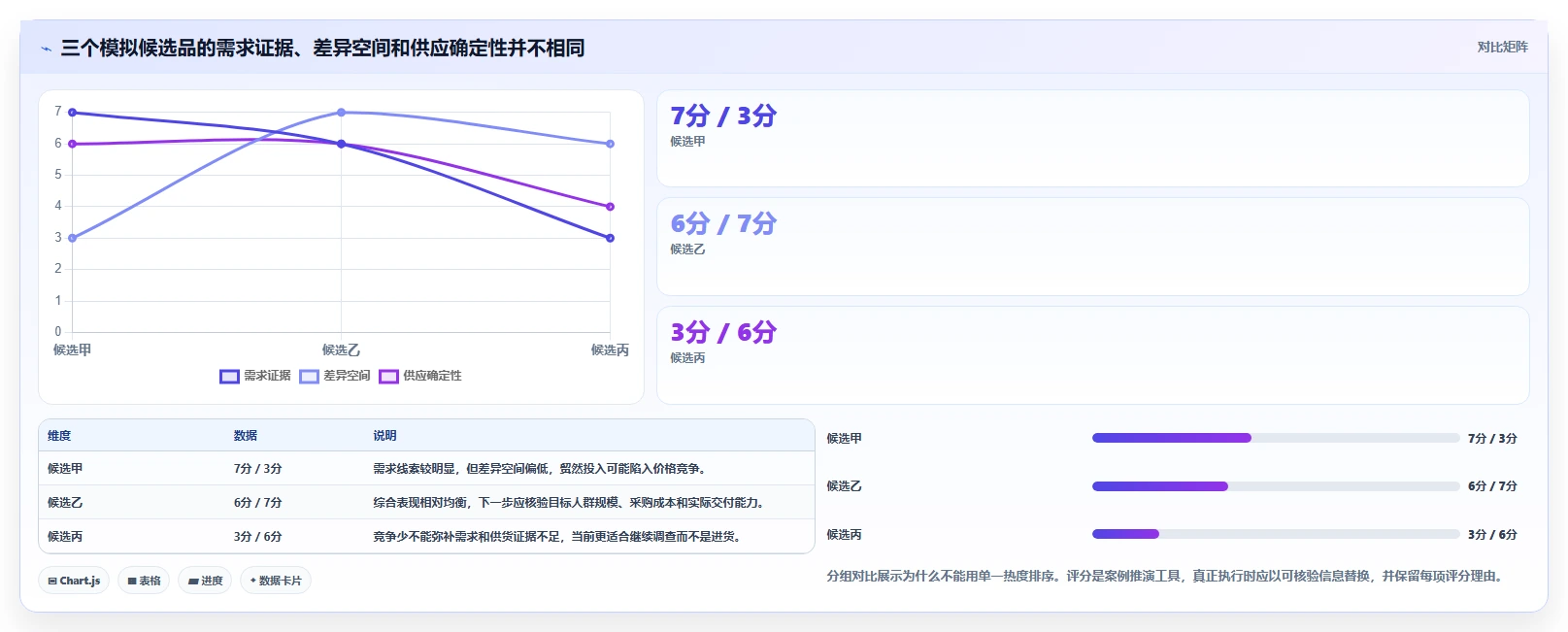Click the Chart.js tag chip
Screen dimensions: 1568x632
74,581
